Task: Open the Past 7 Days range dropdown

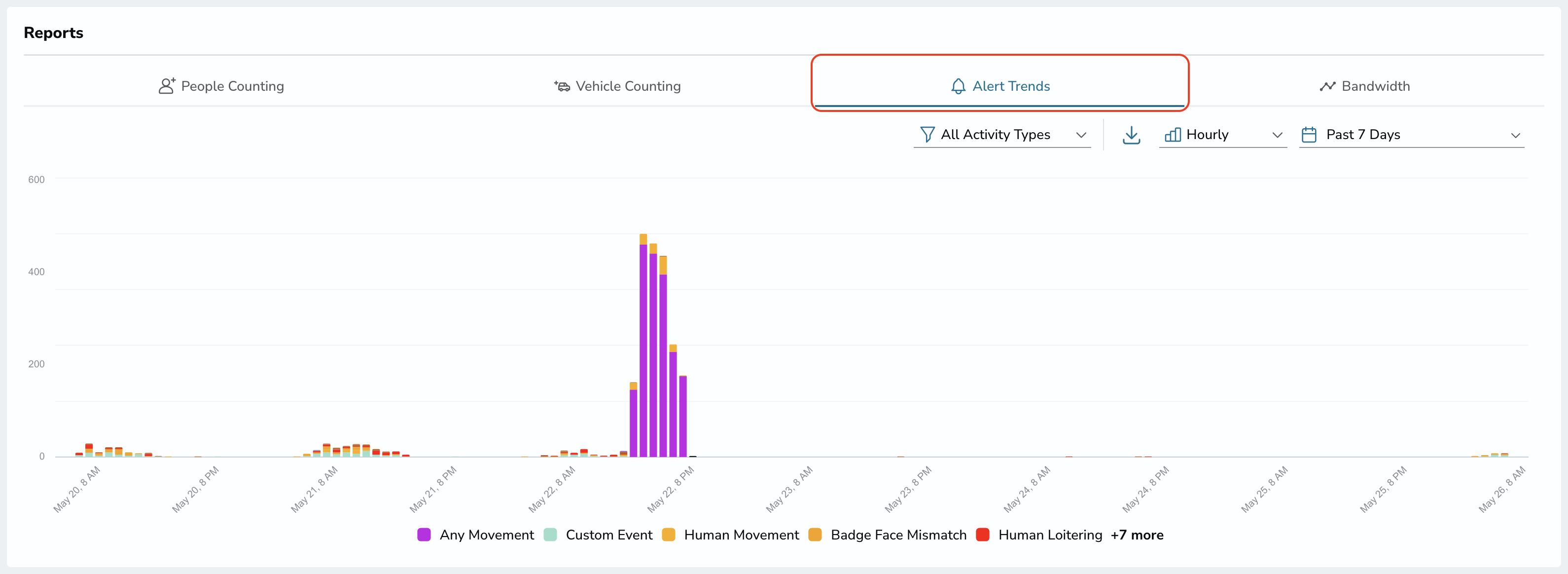Action: point(1412,135)
